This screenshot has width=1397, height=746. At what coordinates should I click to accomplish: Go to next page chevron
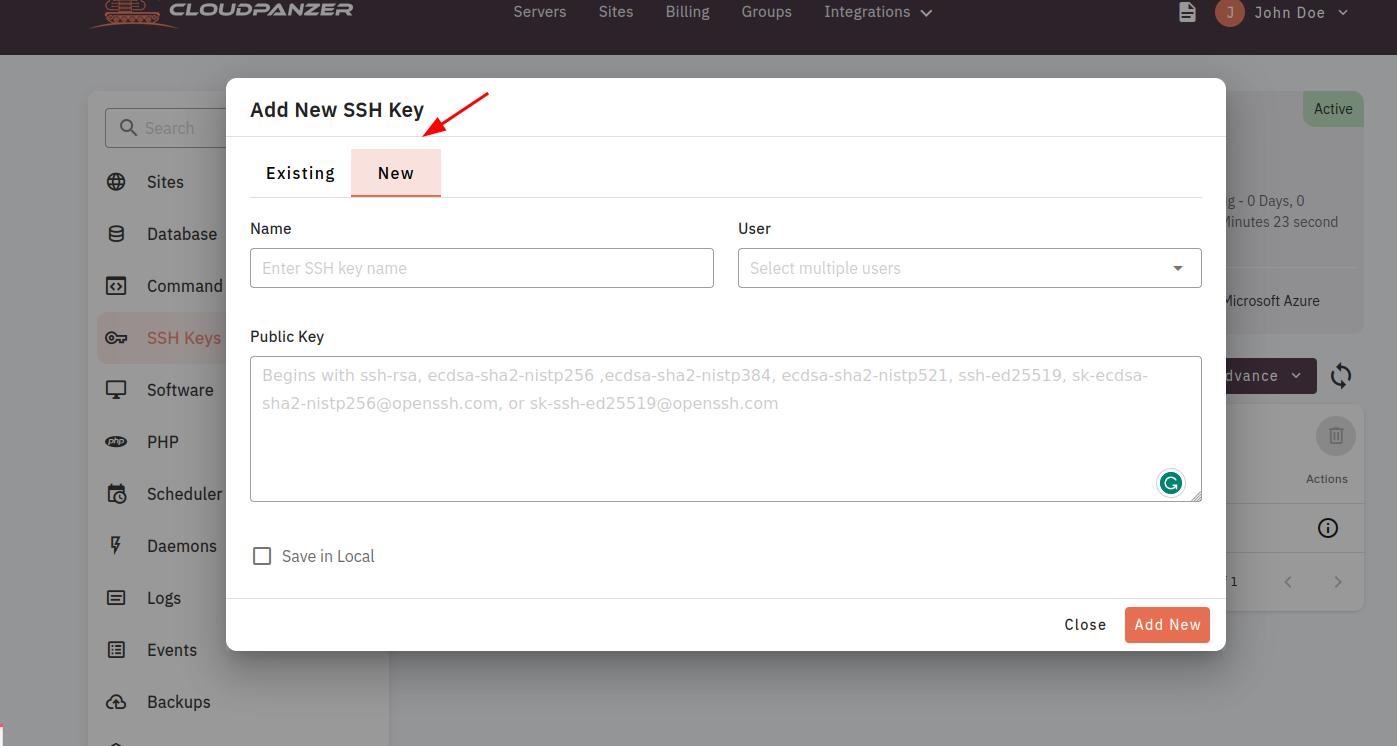(1338, 582)
